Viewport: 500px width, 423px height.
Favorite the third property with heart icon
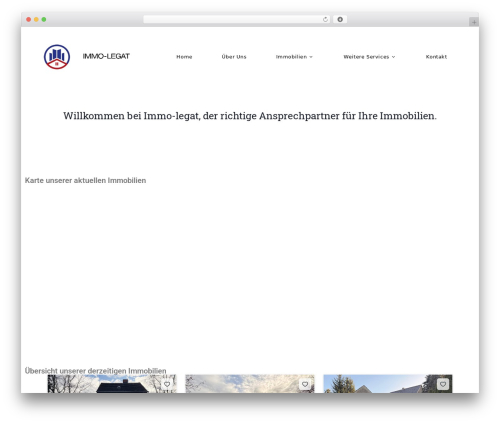click(x=443, y=384)
